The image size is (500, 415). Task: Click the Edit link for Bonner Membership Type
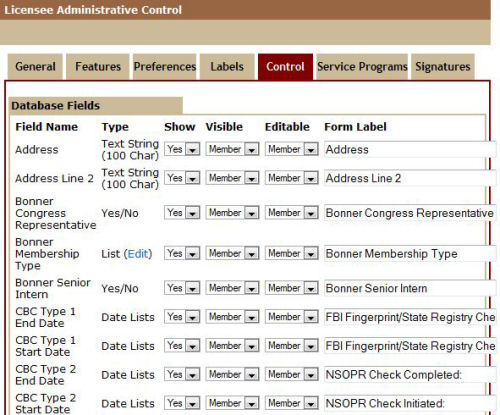coord(138,254)
